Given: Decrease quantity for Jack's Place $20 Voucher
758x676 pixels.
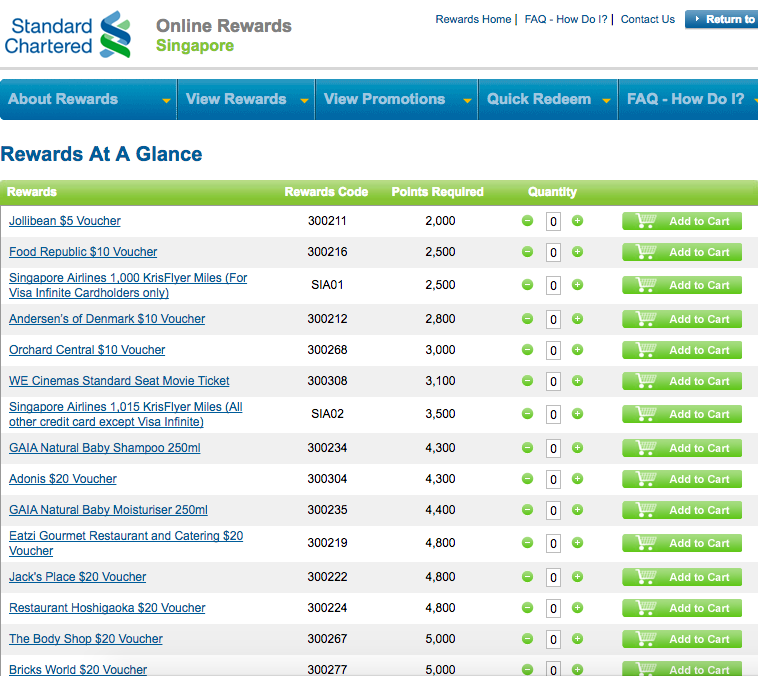Looking at the screenshot, I should (x=527, y=577).
